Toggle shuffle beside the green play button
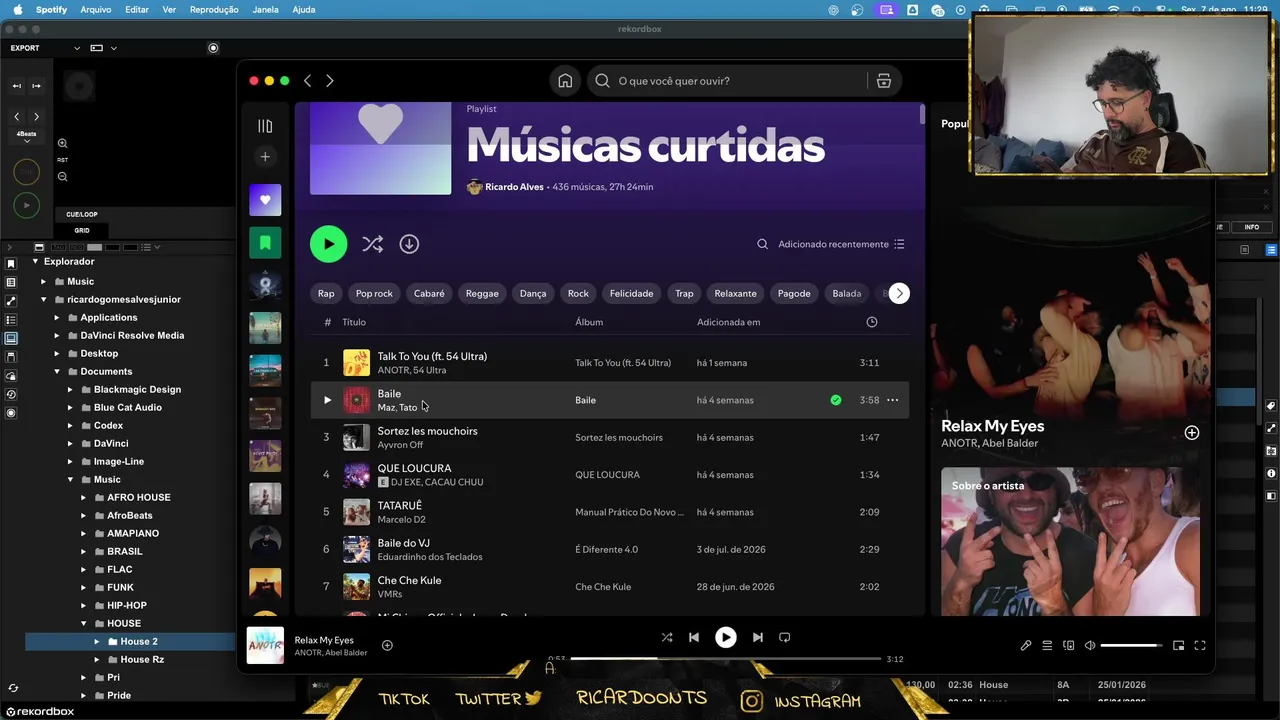The width and height of the screenshot is (1280, 720). tap(372, 244)
